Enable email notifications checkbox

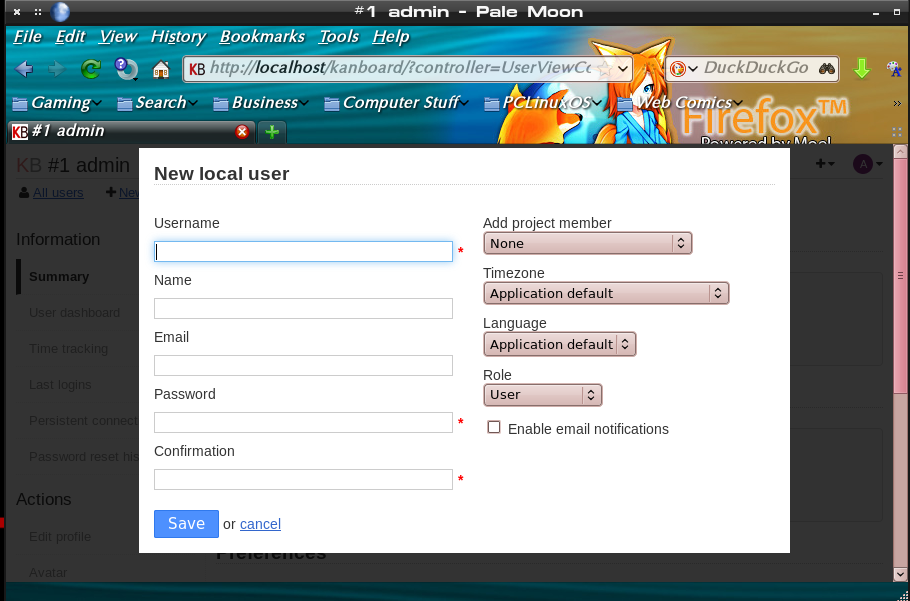pos(494,428)
